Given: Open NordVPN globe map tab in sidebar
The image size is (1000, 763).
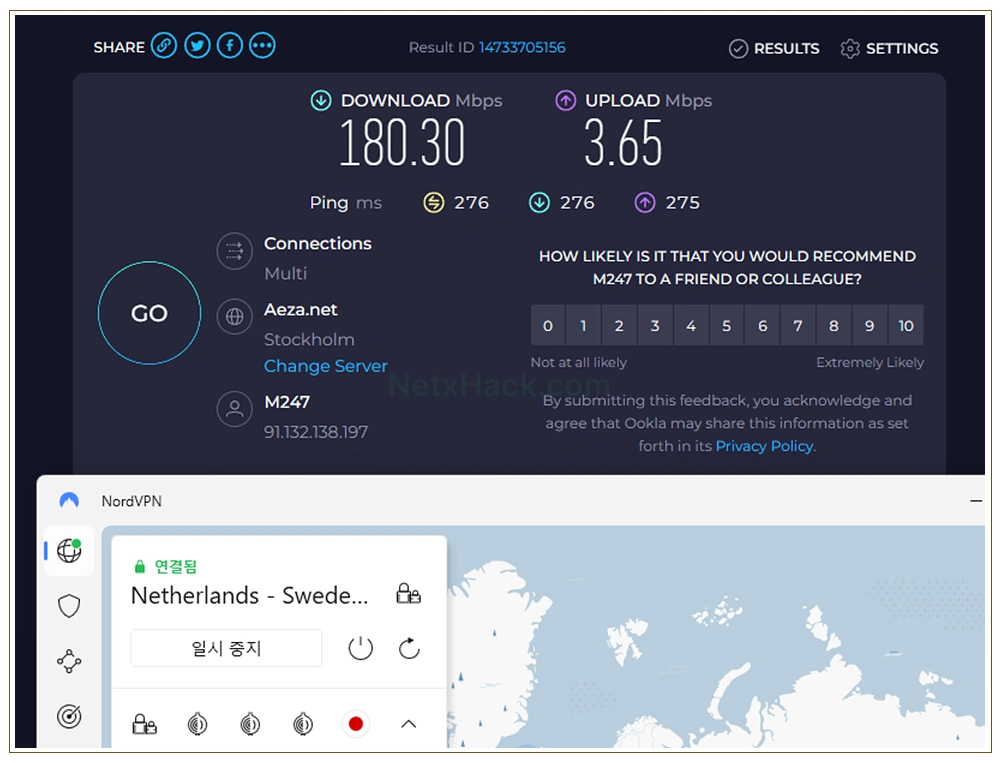Looking at the screenshot, I should tap(69, 551).
